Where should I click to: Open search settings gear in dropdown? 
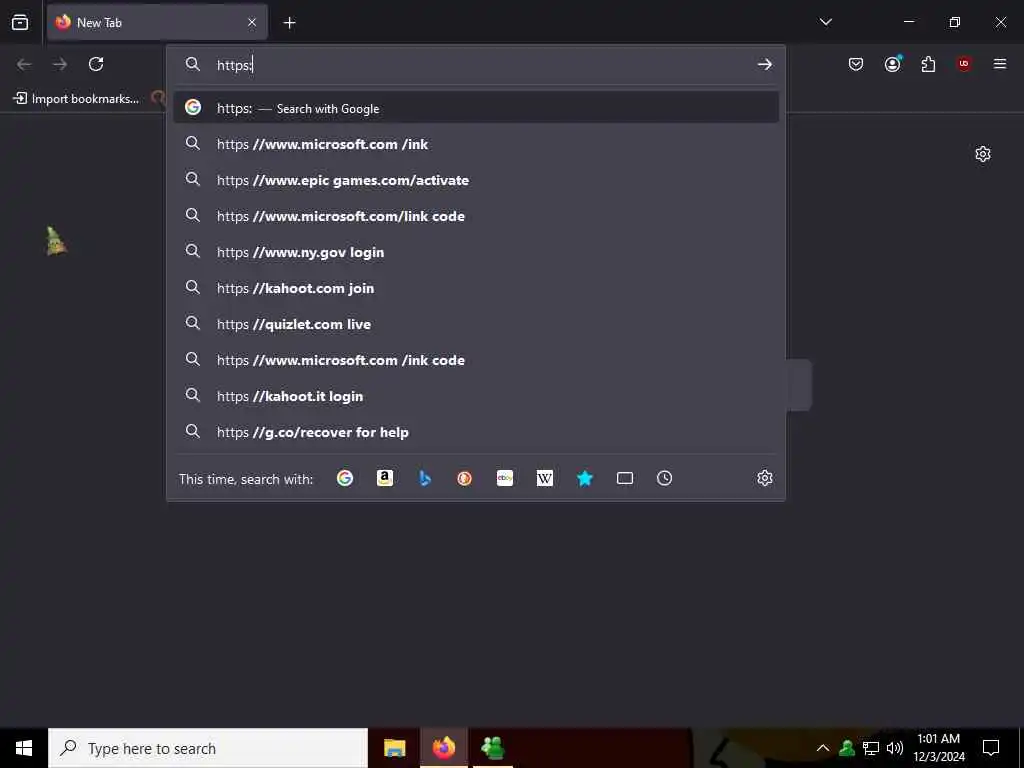click(765, 478)
